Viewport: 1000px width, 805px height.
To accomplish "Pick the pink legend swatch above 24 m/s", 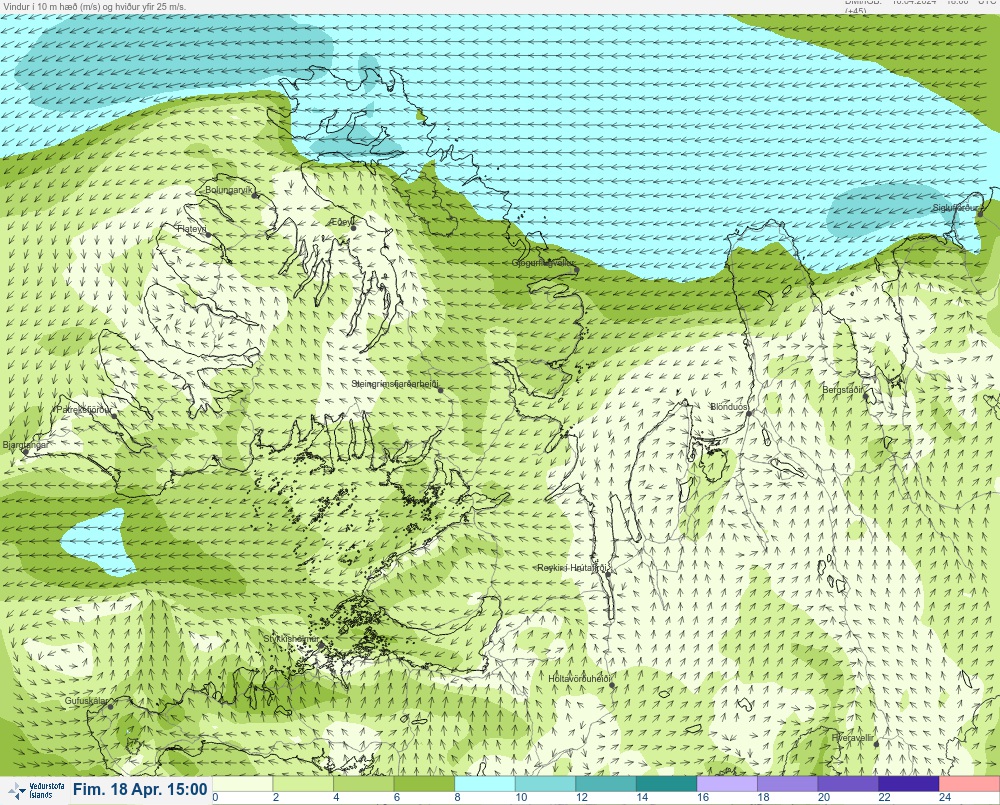I will (x=969, y=783).
